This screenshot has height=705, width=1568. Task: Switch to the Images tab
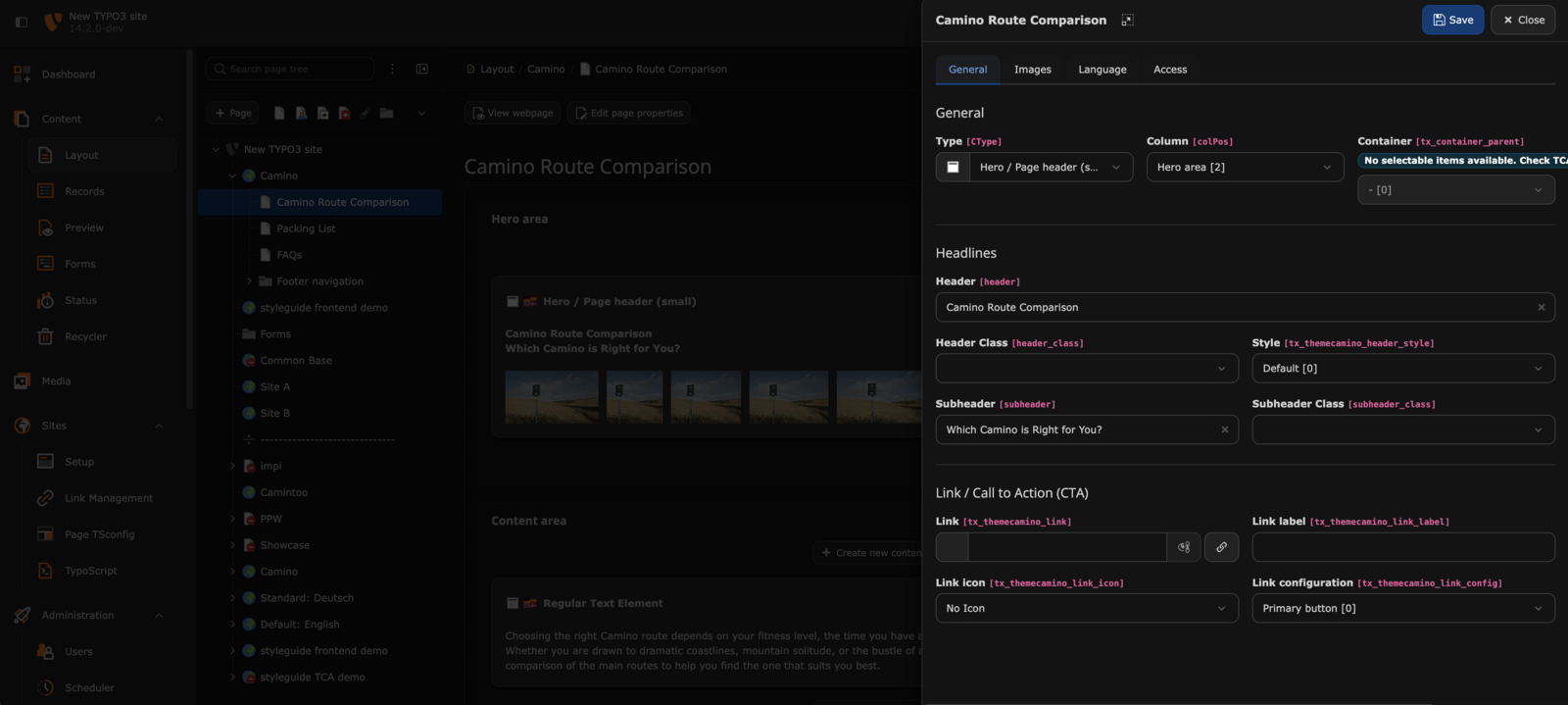tap(1032, 70)
